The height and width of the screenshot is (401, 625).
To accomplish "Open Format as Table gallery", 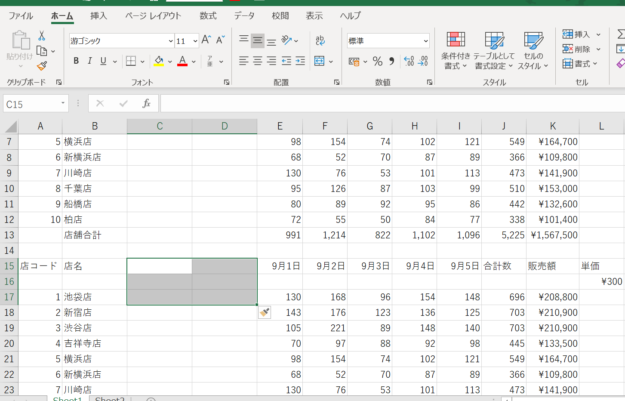I will 494,50.
